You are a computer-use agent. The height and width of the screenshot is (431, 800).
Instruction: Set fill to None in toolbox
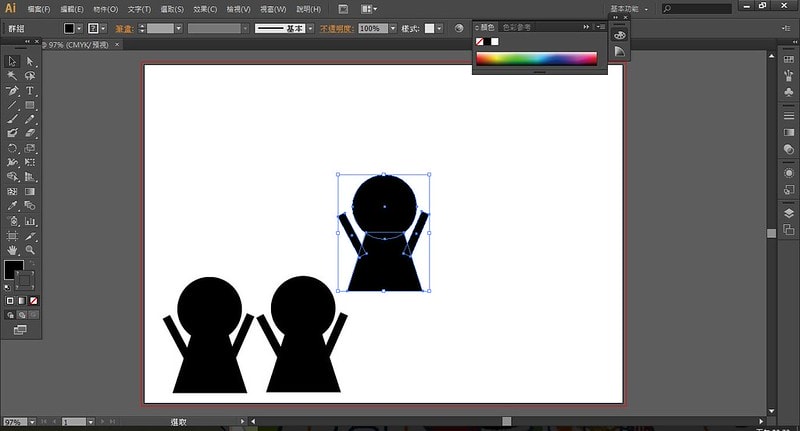pyautogui.click(x=34, y=300)
